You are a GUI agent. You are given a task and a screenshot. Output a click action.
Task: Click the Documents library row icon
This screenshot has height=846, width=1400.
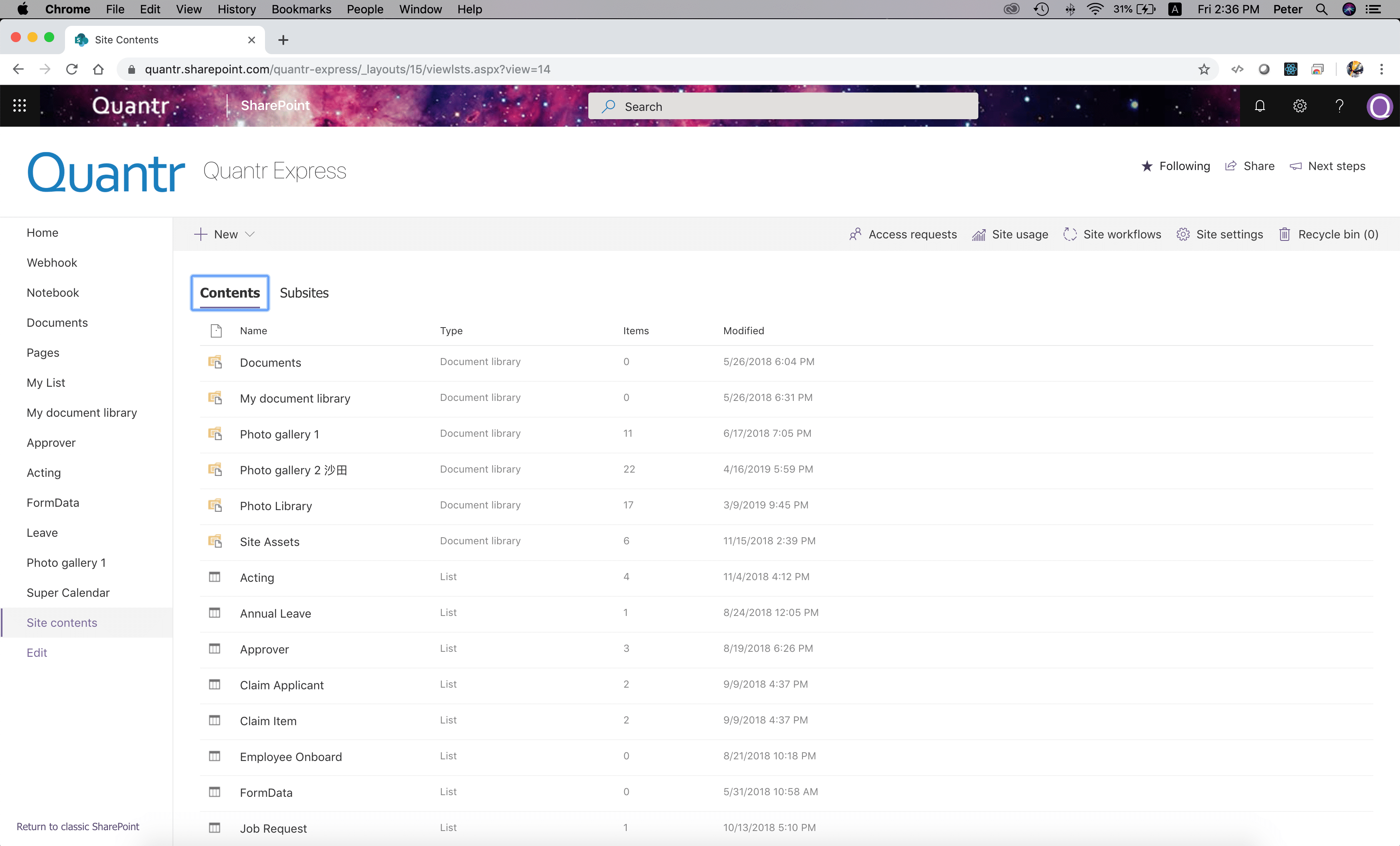point(215,362)
